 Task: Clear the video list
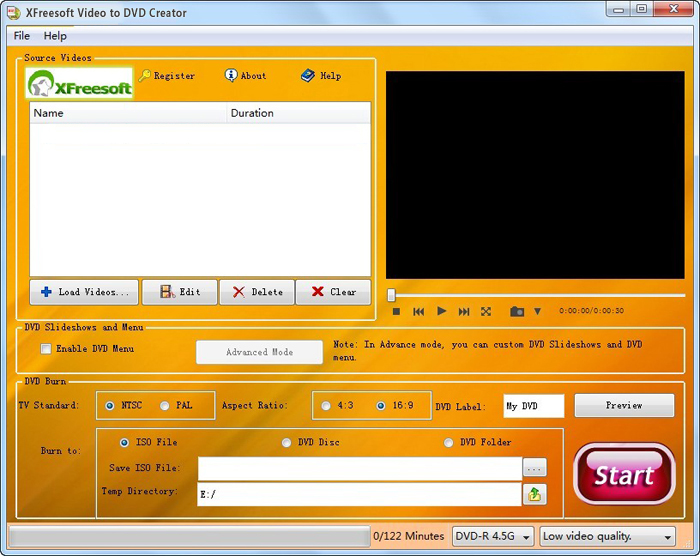coord(333,292)
